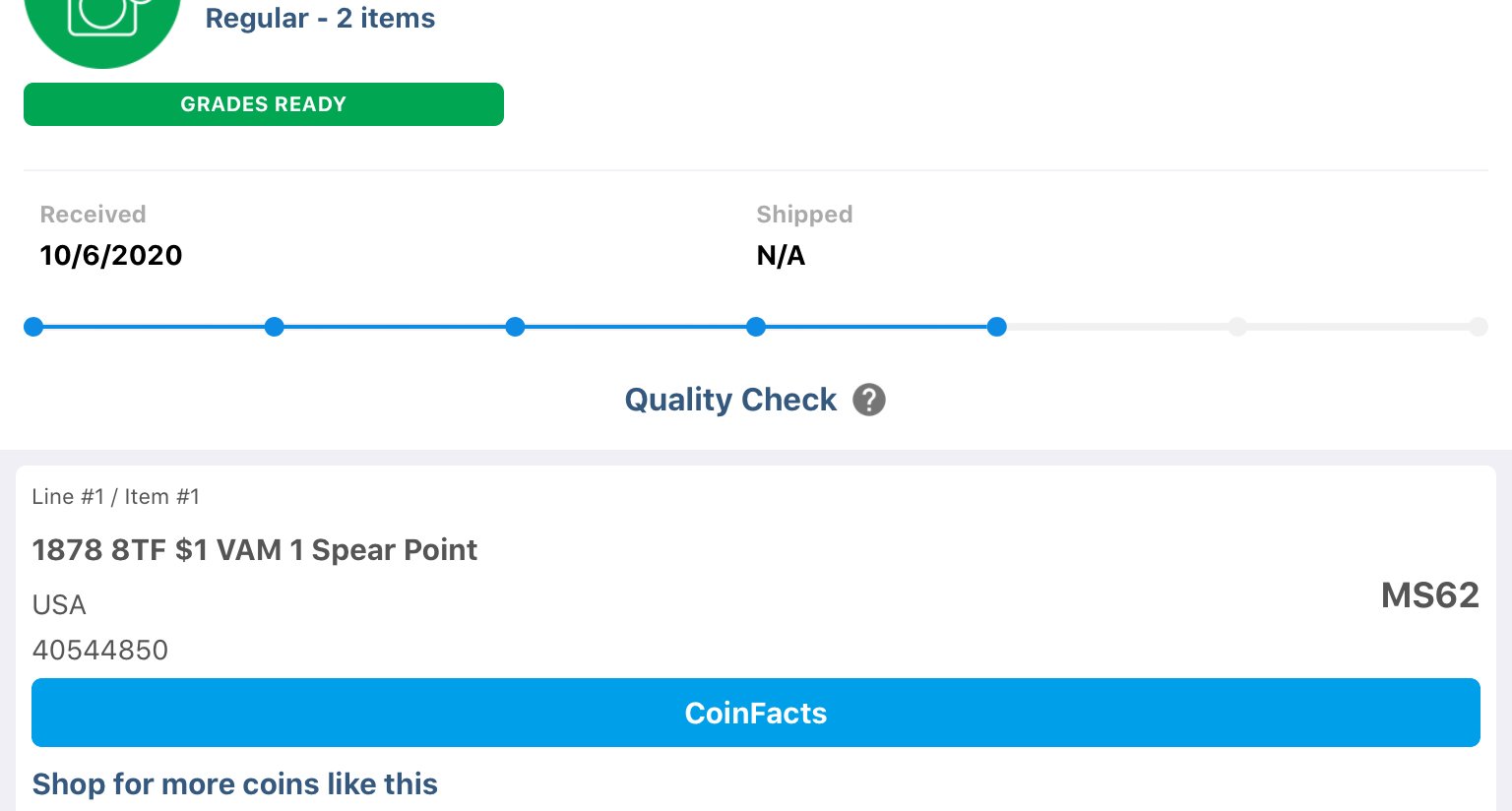Viewport: 1512px width, 811px height.
Task: Click the final grayed-out progress dot
Action: 1479,327
